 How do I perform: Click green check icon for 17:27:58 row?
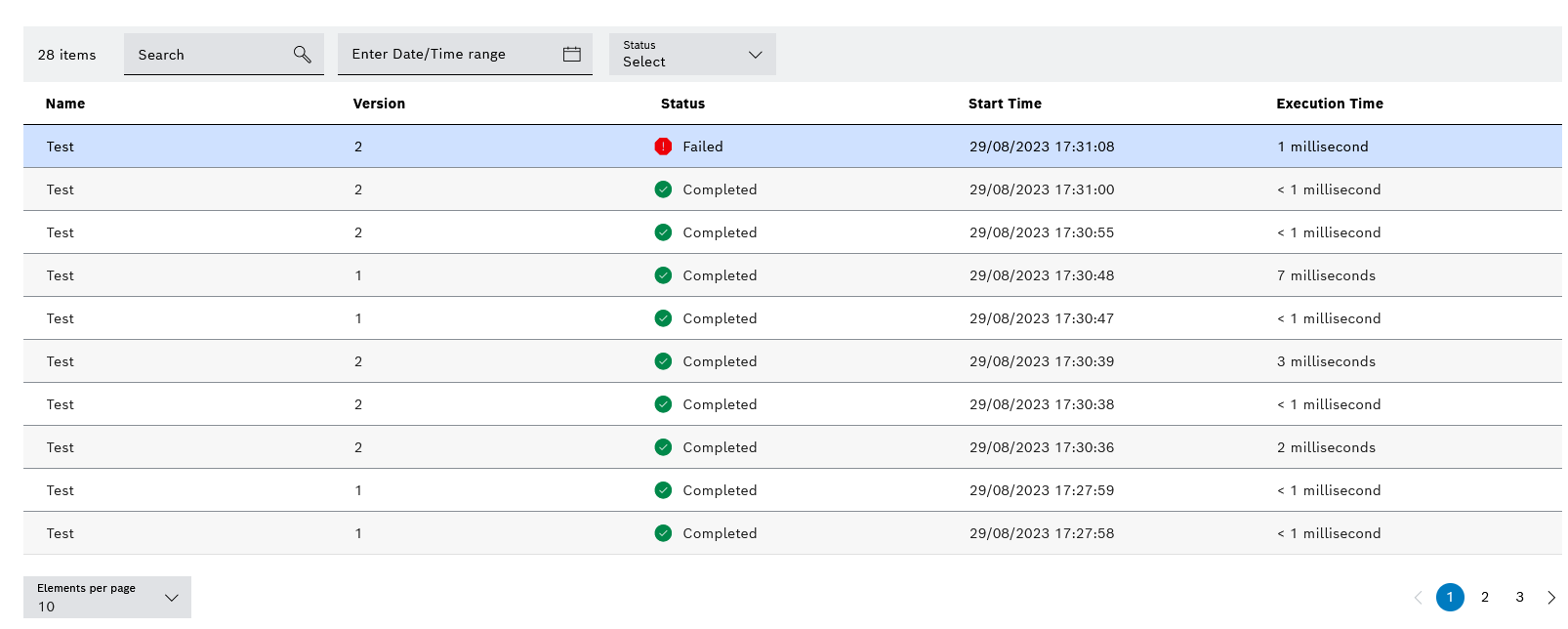click(x=663, y=533)
